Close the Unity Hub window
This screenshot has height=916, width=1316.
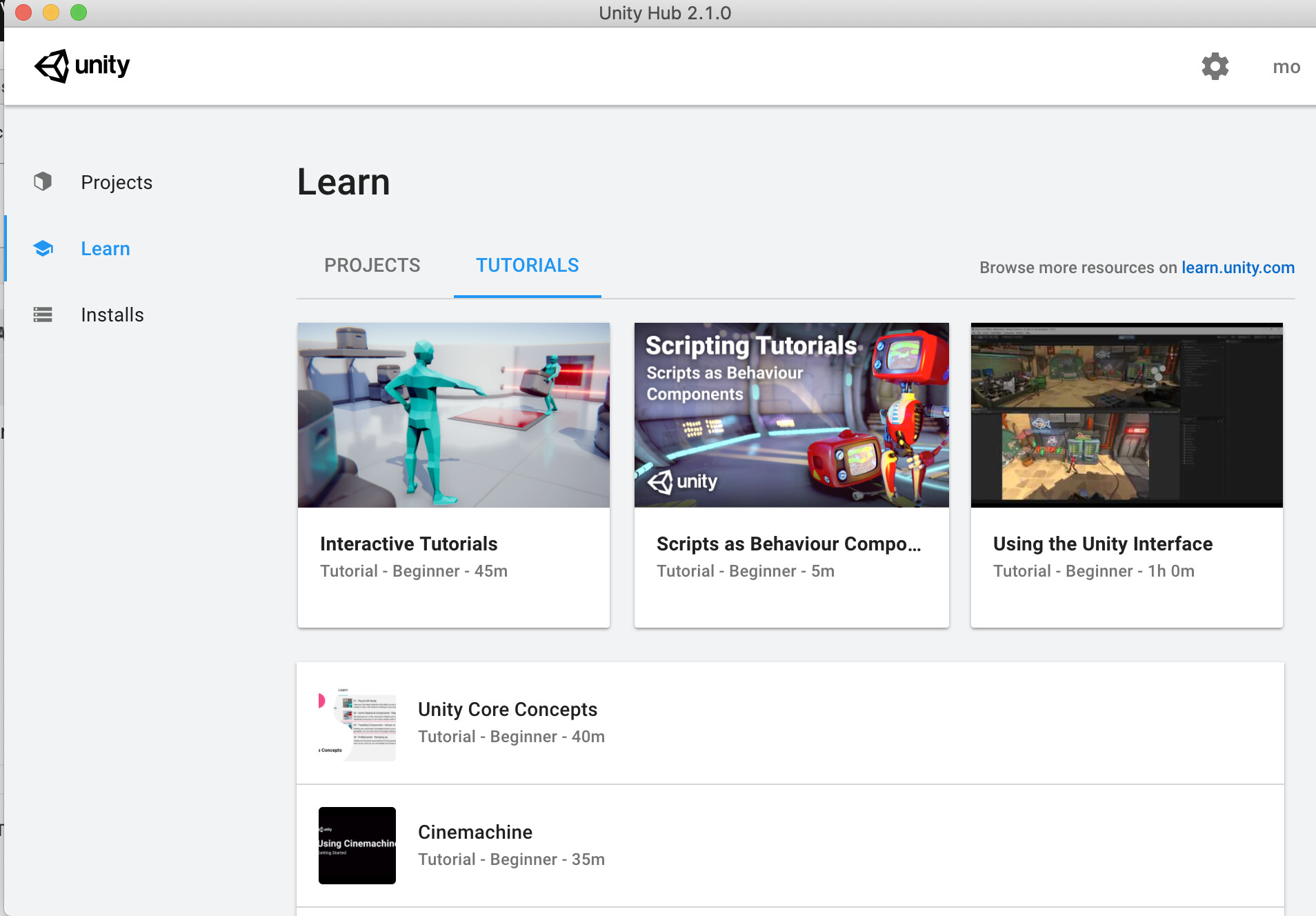[23, 12]
